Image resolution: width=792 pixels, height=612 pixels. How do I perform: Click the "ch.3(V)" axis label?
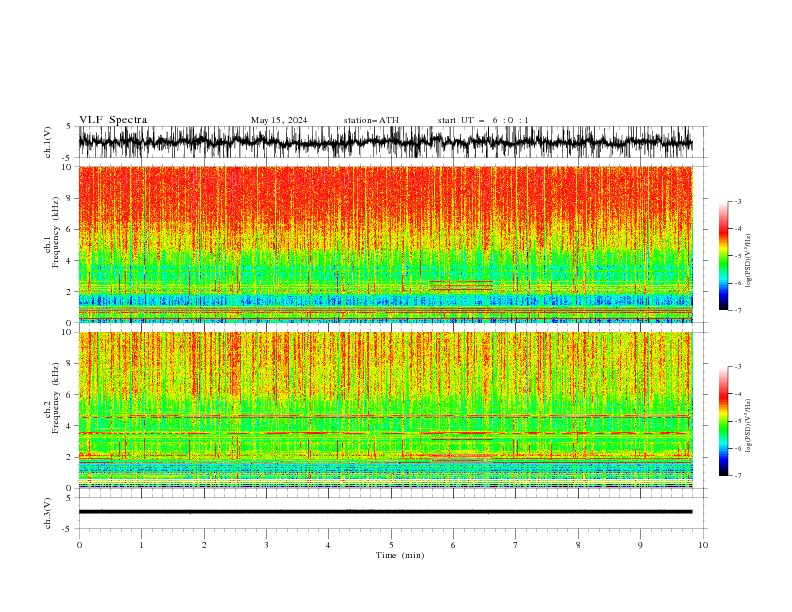(x=48, y=513)
